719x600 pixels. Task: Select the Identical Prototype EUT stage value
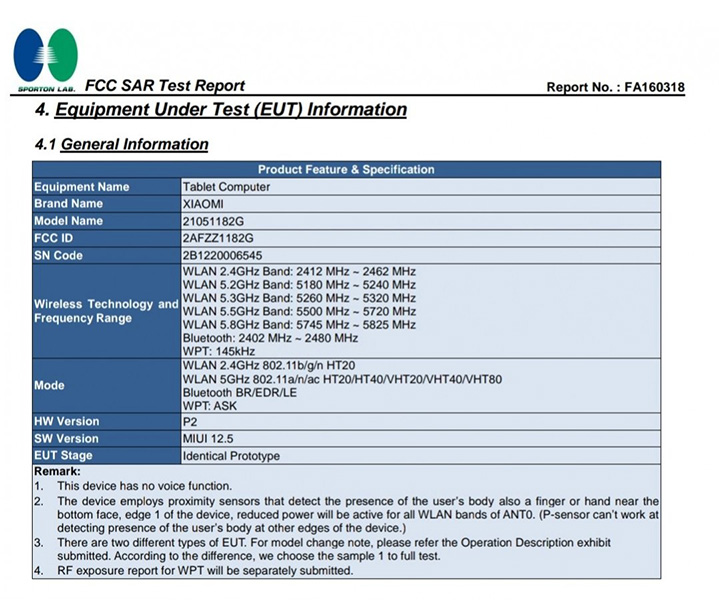coord(231,456)
